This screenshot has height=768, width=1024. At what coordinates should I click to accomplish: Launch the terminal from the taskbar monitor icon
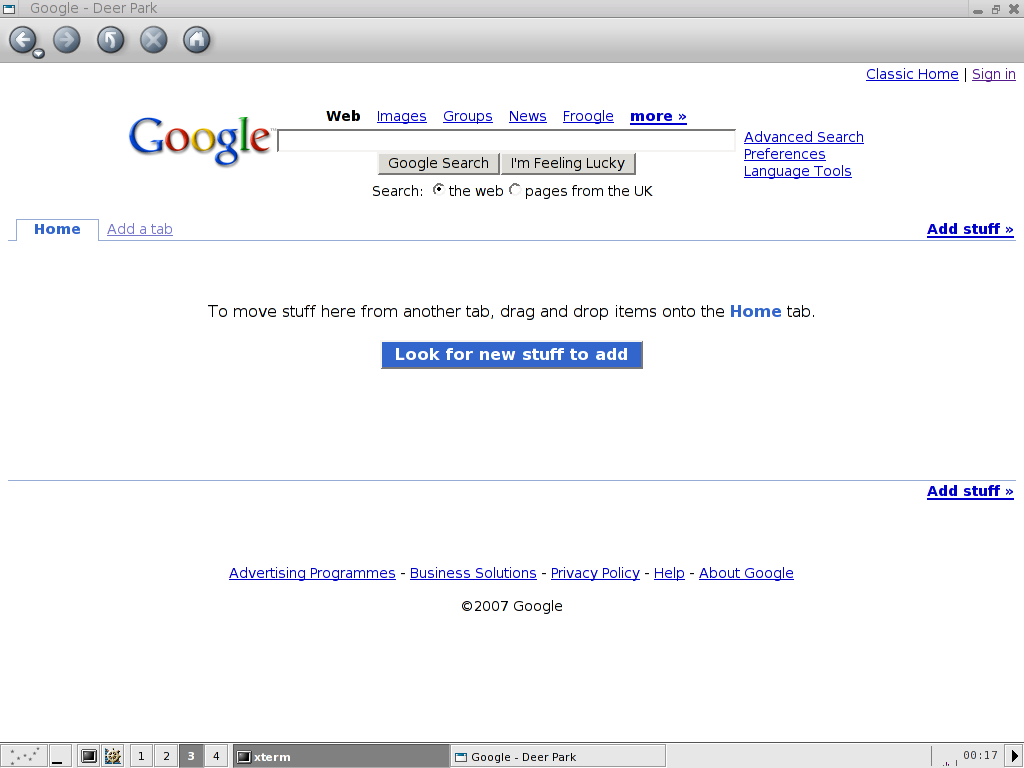point(89,756)
